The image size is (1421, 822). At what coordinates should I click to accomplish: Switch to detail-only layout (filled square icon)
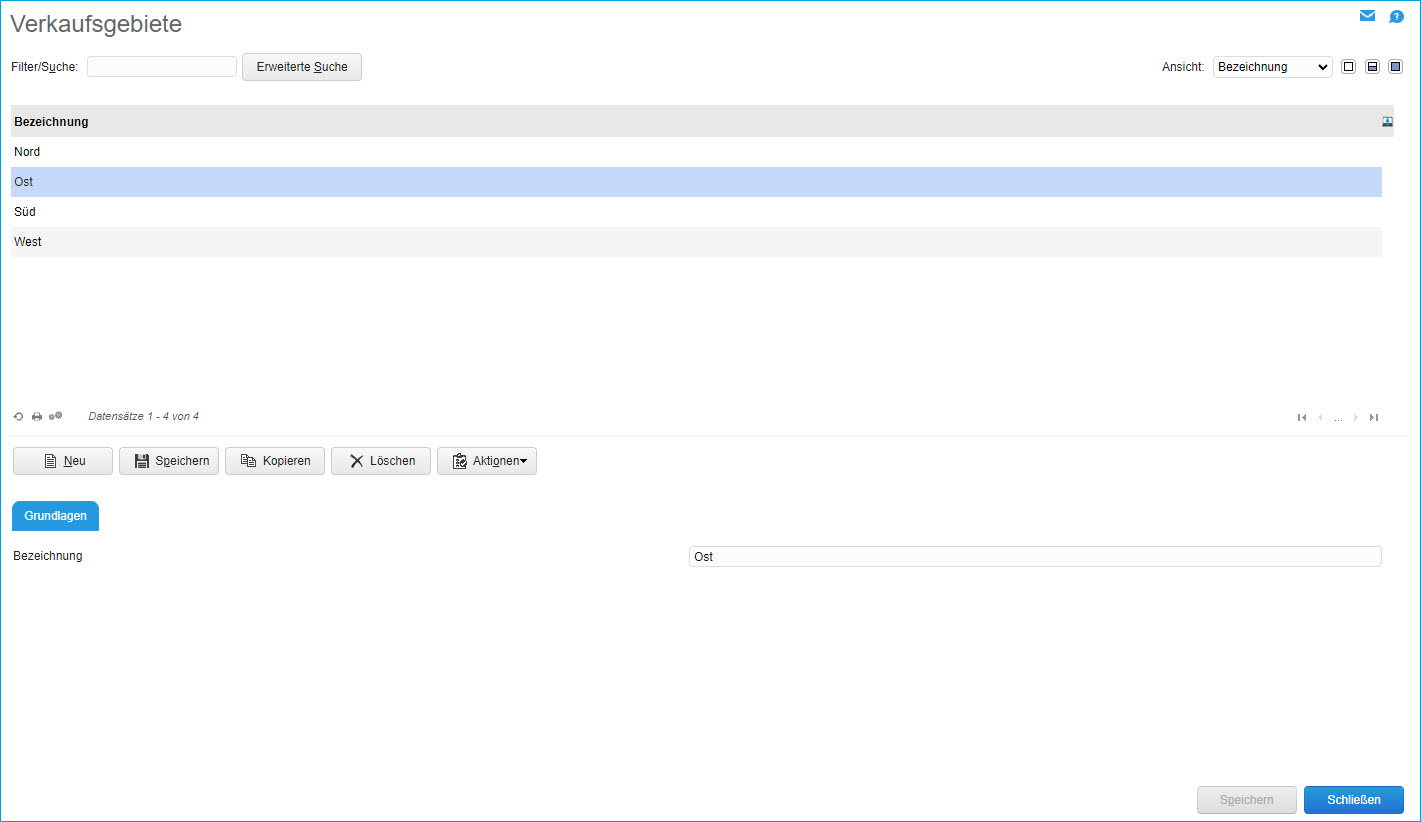(x=1396, y=67)
